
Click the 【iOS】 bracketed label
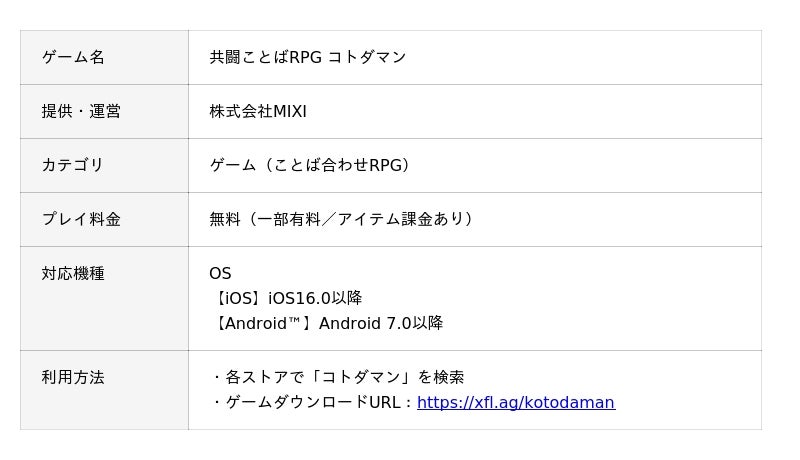coord(238,298)
